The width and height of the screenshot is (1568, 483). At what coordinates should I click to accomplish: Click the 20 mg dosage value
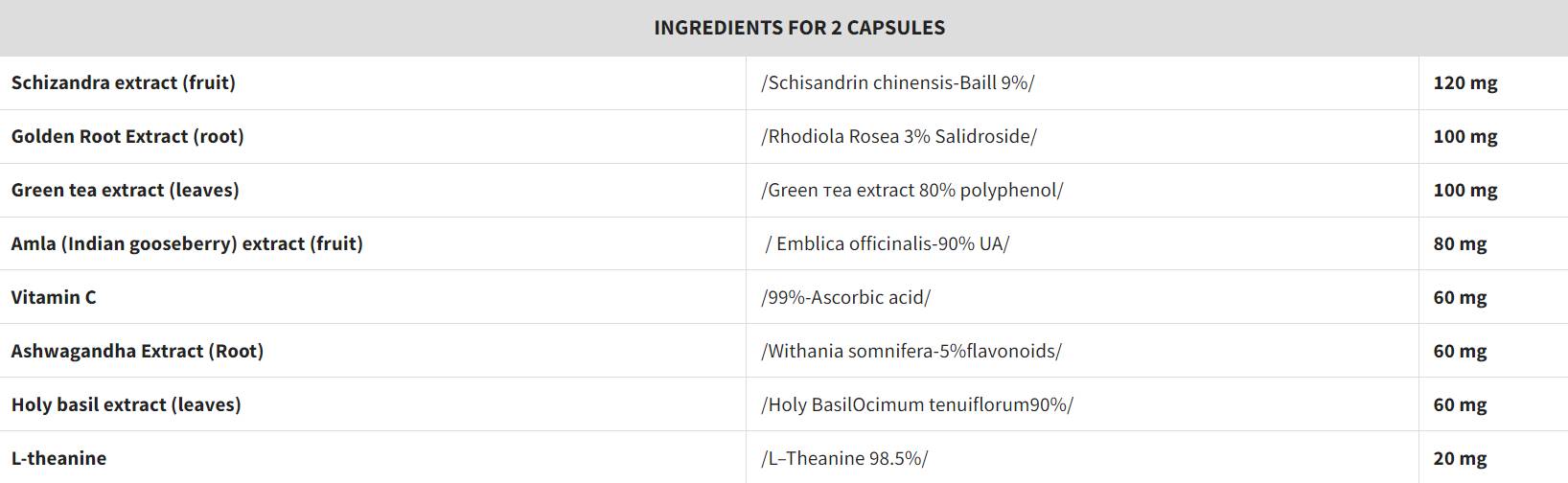[1460, 458]
